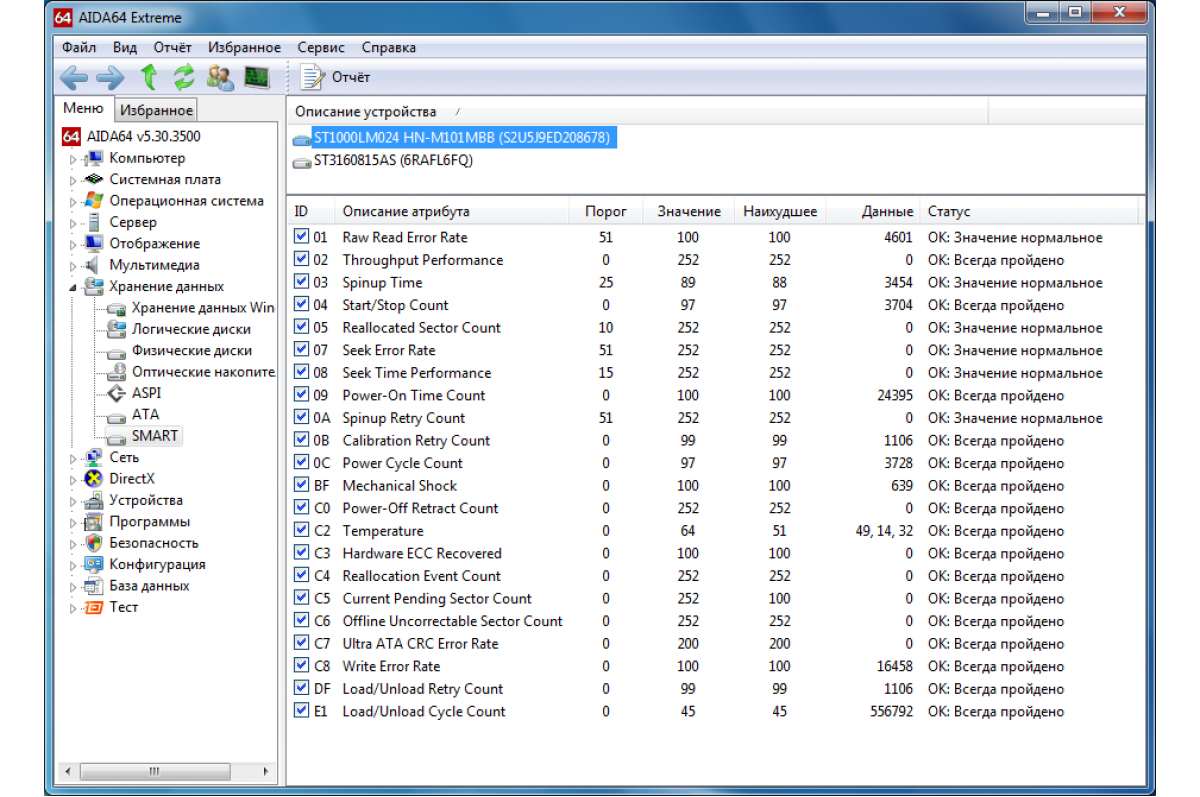Image resolution: width=1200 pixels, height=797 pixels.
Task: Select the Сеть network icon
Action: pos(94,457)
